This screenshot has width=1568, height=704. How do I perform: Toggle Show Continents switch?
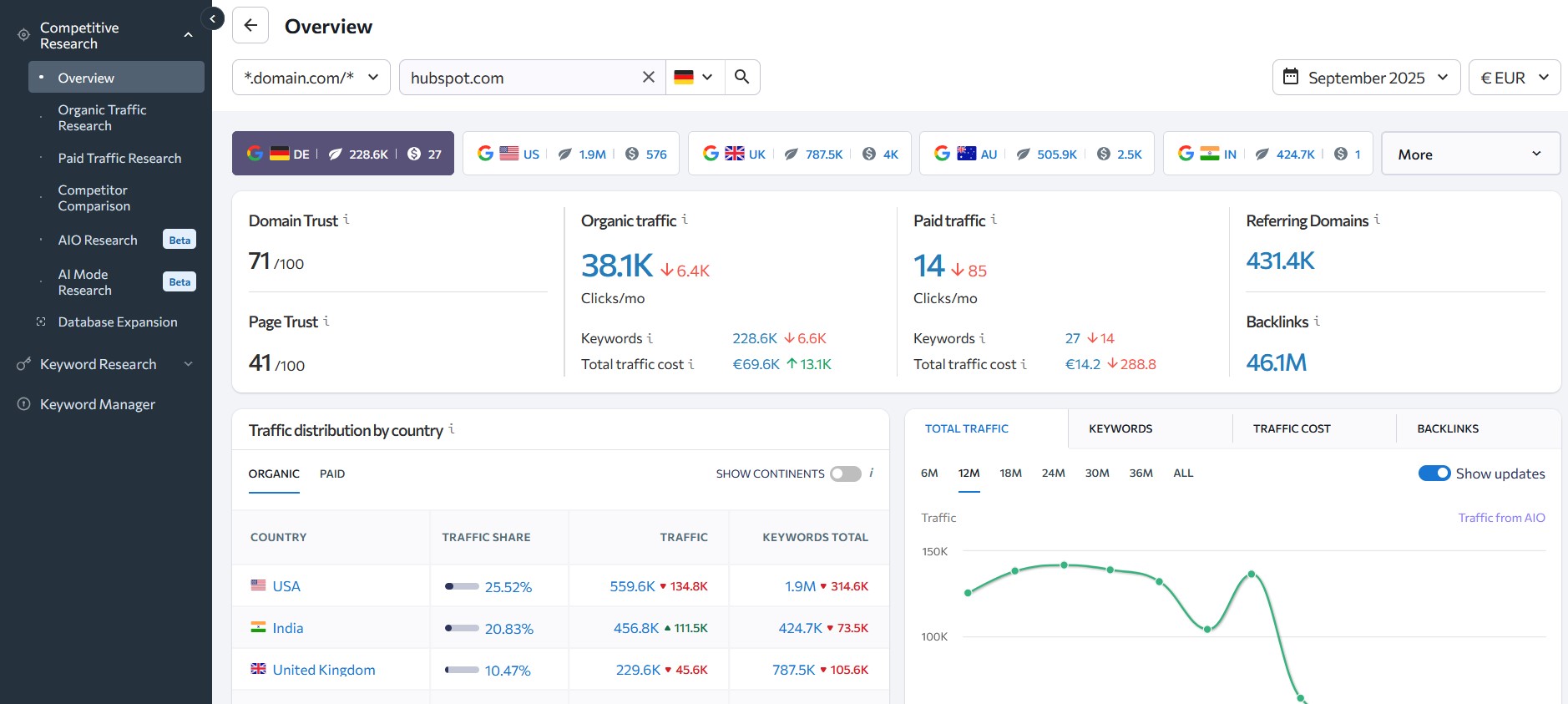[845, 474]
